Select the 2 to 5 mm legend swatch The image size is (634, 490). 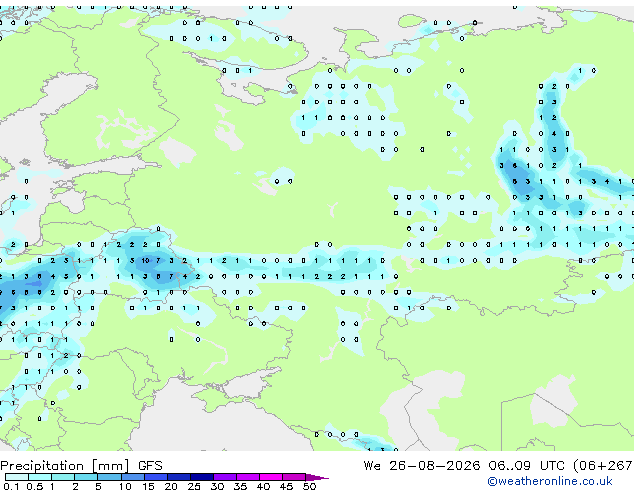86,477
